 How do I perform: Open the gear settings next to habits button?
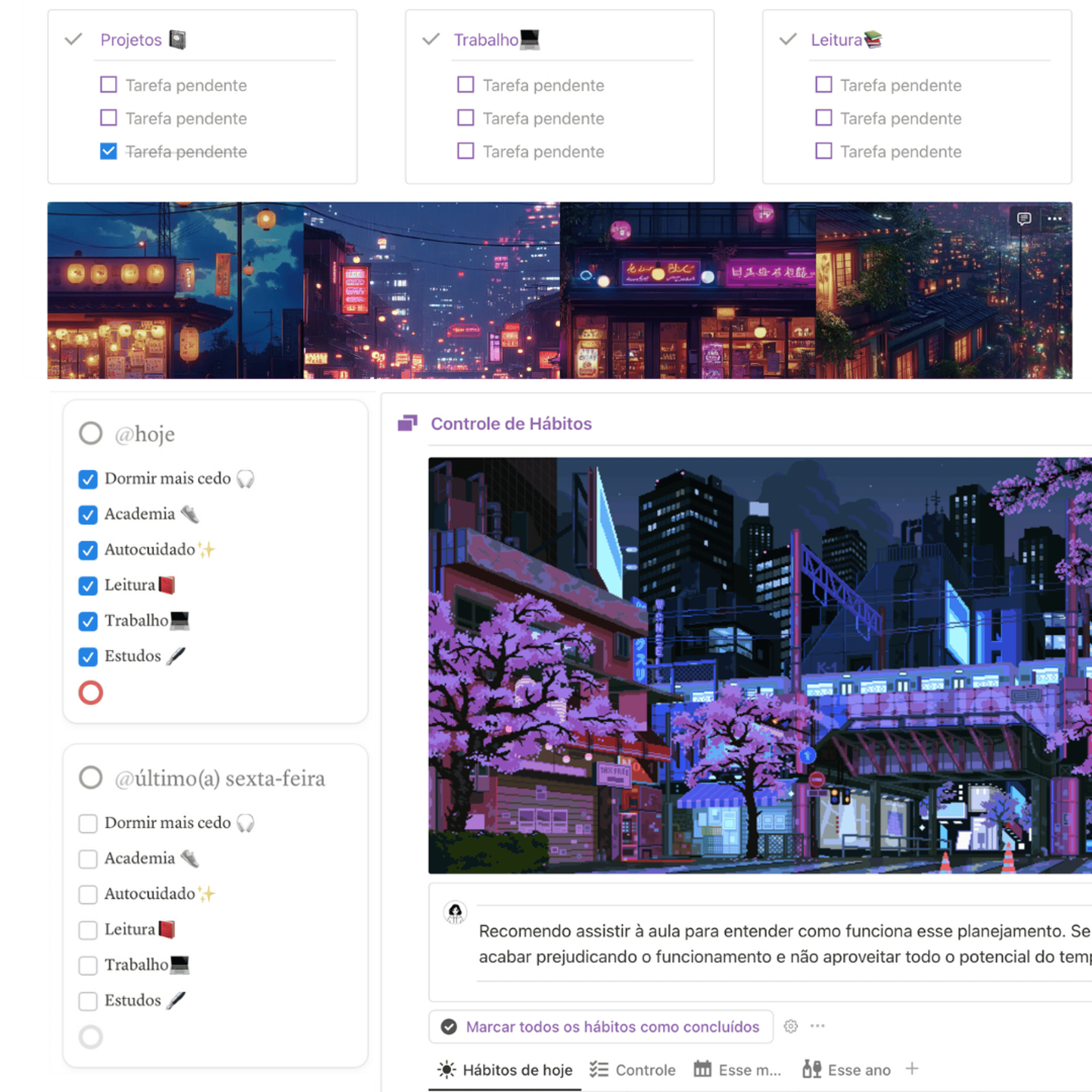pyautogui.click(x=791, y=1026)
